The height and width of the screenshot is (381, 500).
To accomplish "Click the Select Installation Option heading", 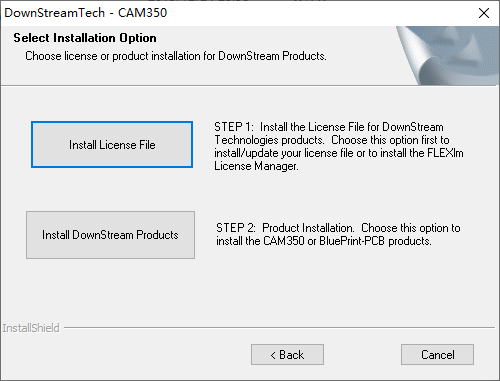I will (85, 38).
